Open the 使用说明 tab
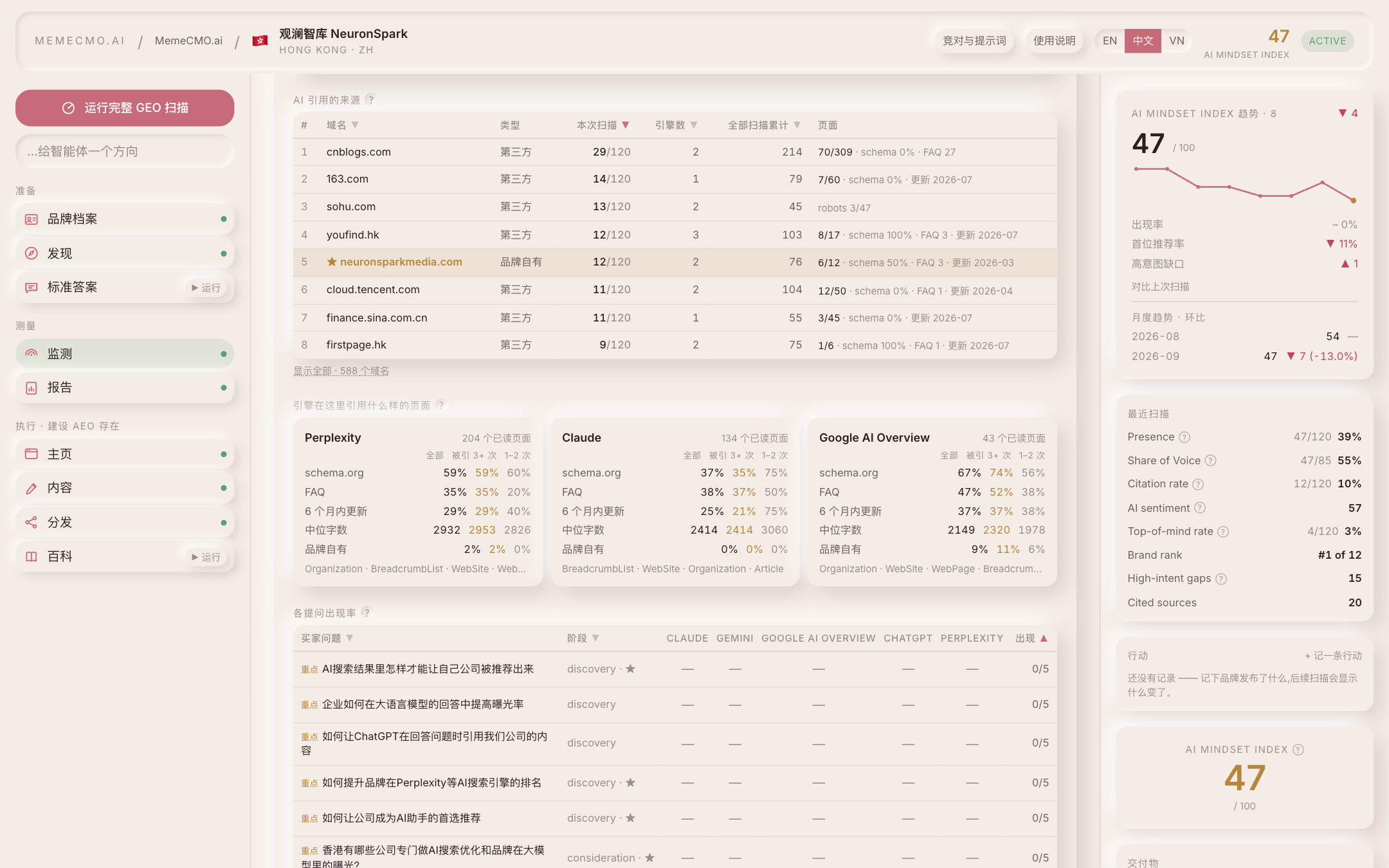Viewport: 1389px width, 868px height. [x=1054, y=41]
